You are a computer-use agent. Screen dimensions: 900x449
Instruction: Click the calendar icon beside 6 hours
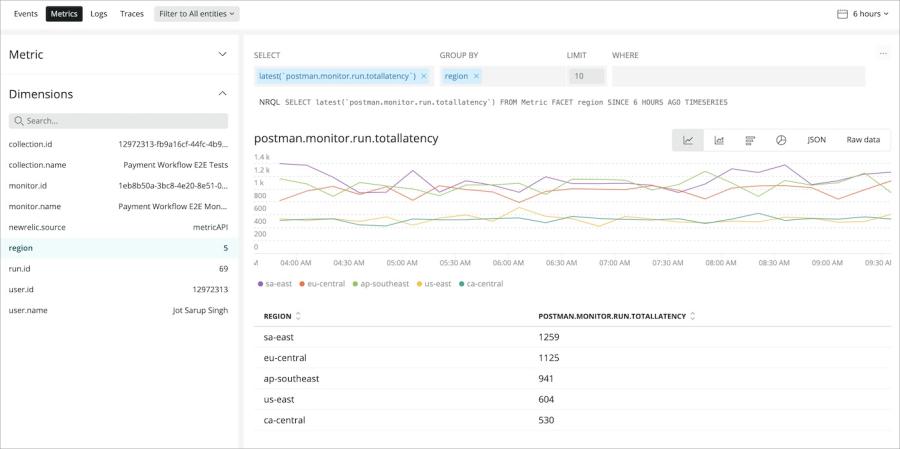[842, 14]
